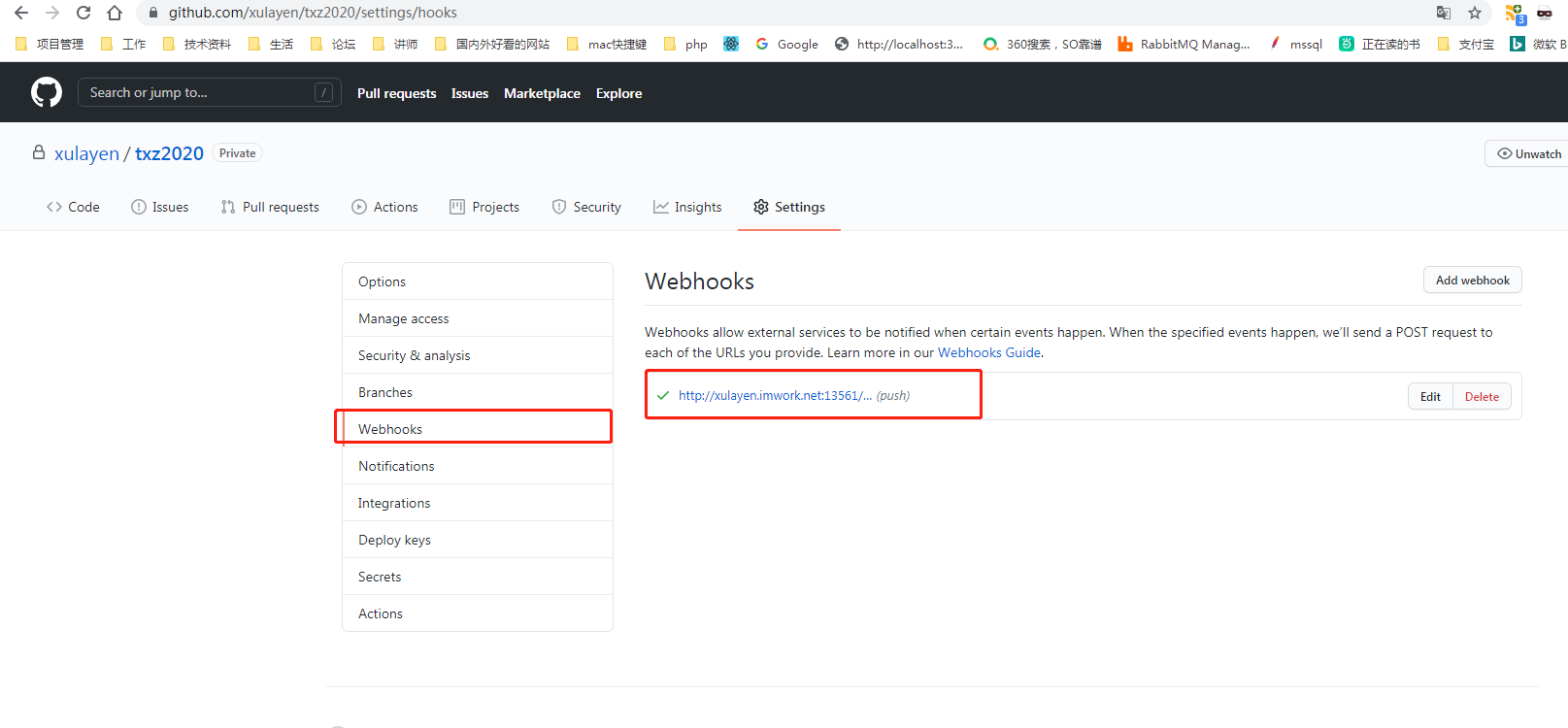This screenshot has height=728, width=1568.
Task: Open the php bookmark folder
Action: pos(685,44)
